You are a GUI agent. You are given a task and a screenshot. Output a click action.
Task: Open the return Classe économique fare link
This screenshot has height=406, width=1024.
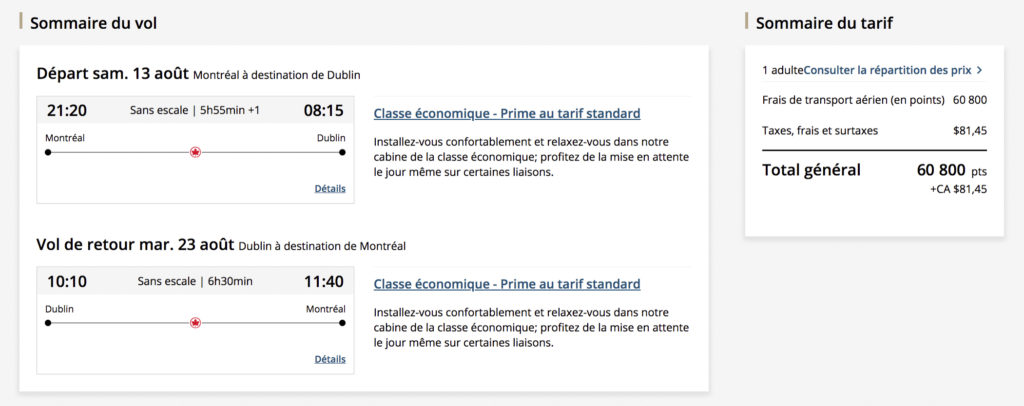point(506,284)
